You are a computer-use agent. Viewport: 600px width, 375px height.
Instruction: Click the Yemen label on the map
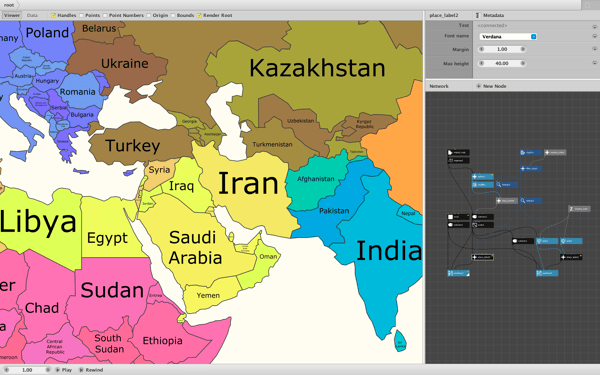(208, 295)
